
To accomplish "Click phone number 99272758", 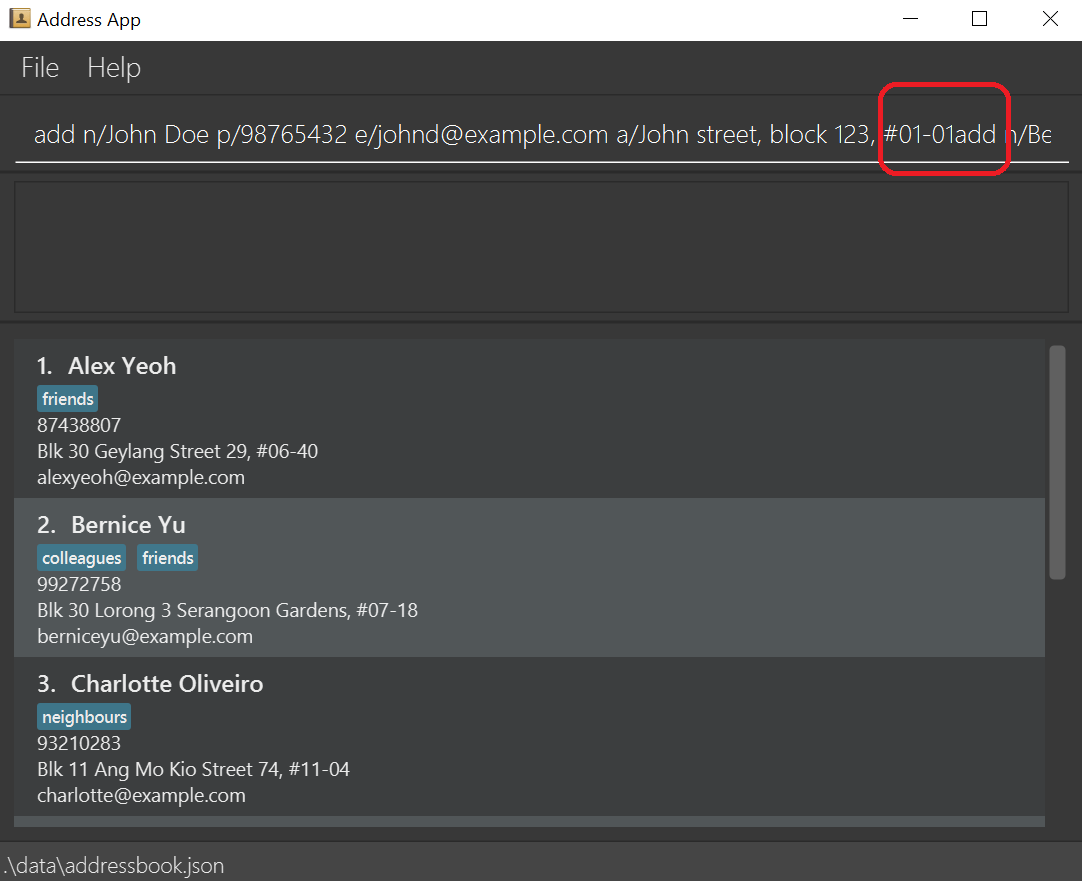I will point(79,584).
